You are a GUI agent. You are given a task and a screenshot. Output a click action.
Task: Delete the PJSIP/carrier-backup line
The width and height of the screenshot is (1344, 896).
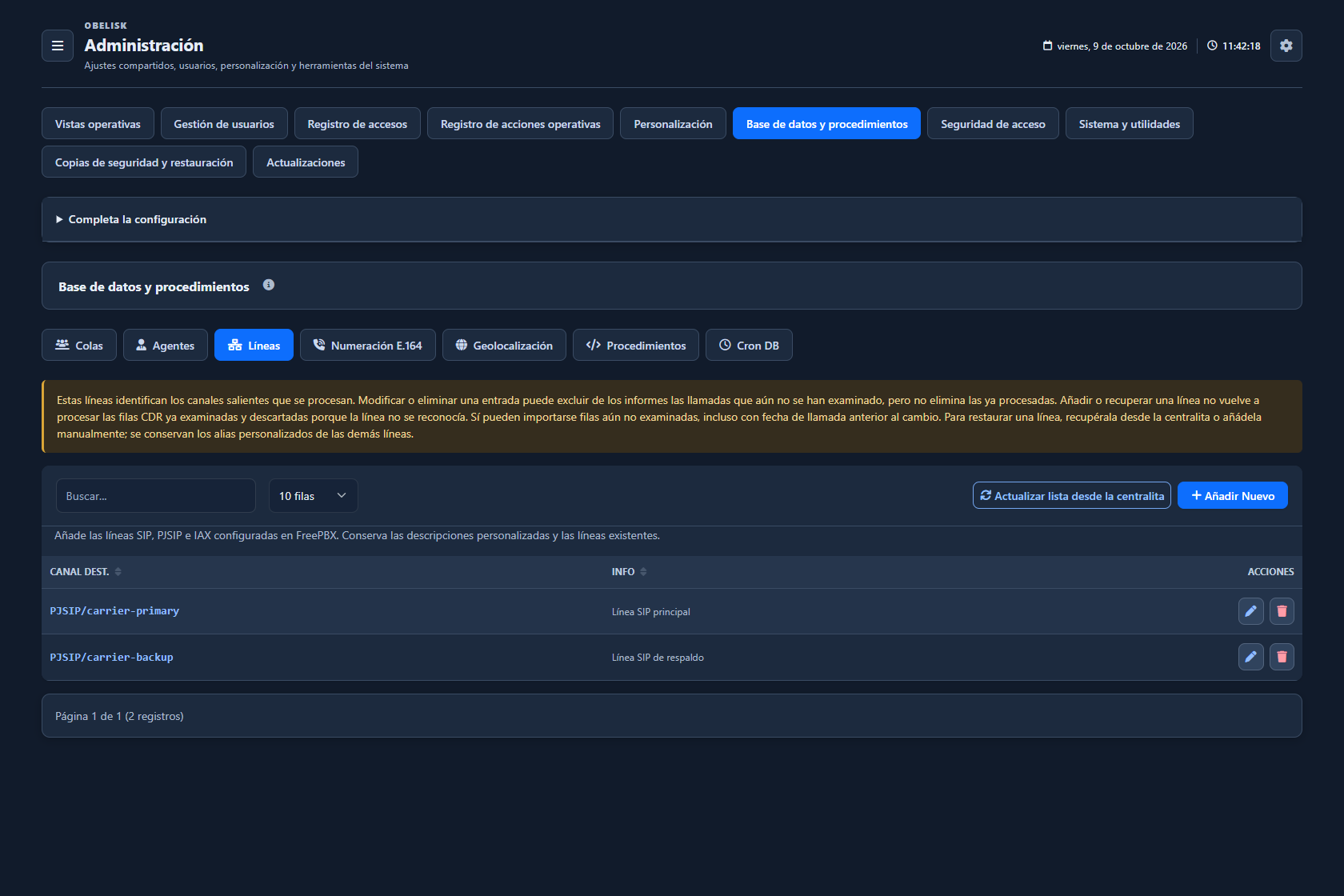(1282, 657)
